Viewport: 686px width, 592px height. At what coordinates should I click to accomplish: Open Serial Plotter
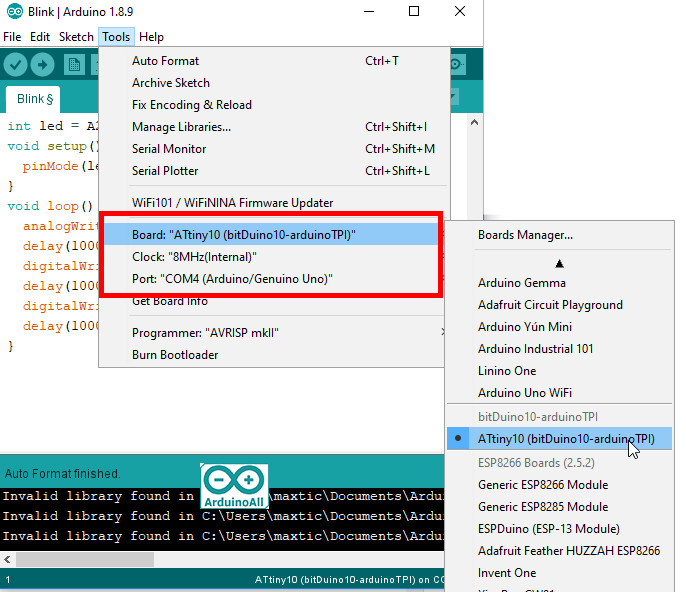275,171
